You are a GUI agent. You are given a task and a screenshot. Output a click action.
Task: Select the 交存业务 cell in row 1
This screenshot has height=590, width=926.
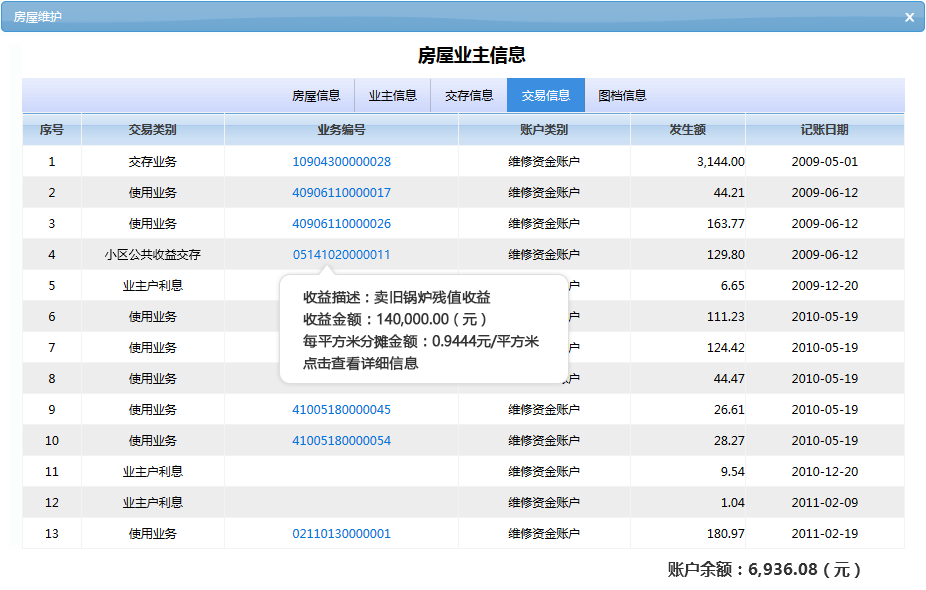(152, 162)
